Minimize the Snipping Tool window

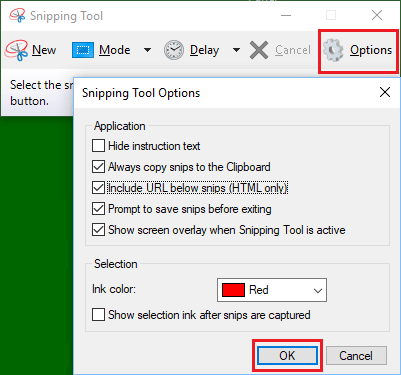(x=286, y=15)
